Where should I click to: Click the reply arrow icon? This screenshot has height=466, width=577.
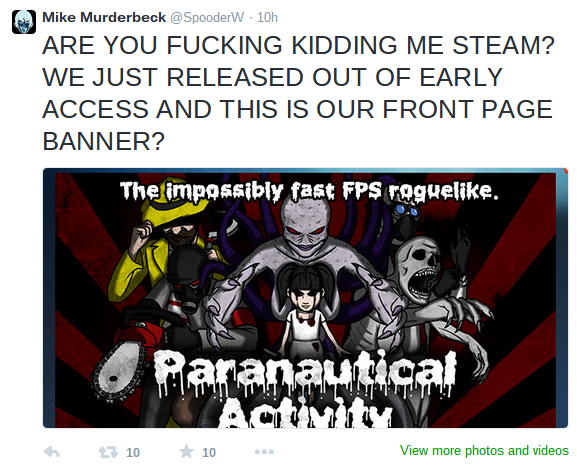tap(52, 452)
